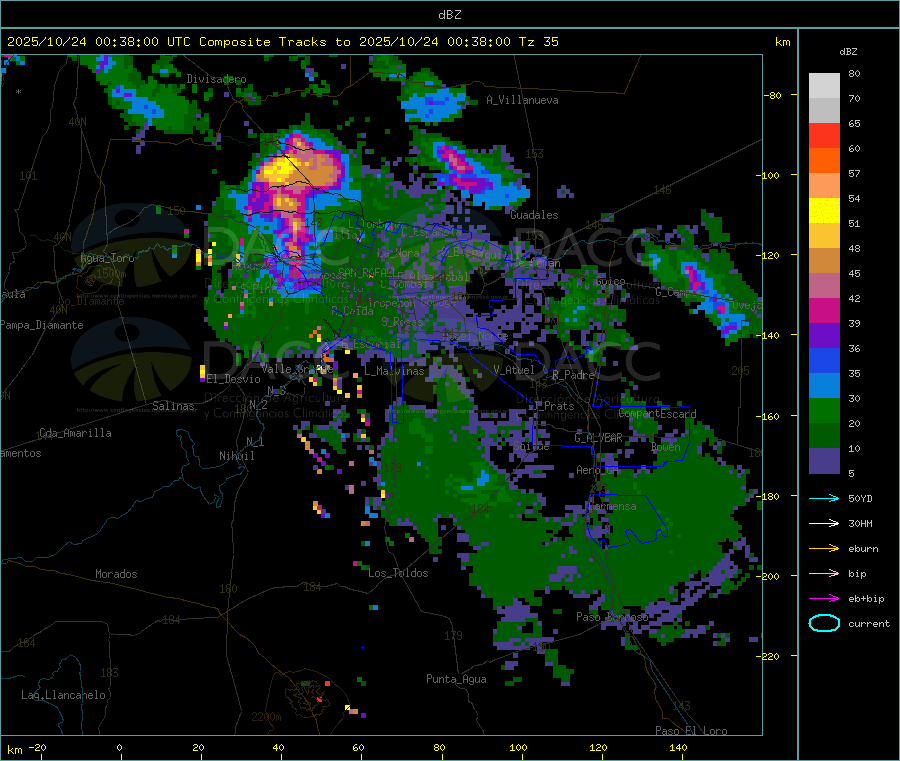Pick the bright yellow 51–54 dBZ swatch
The height and width of the screenshot is (761, 900).
pos(824,211)
